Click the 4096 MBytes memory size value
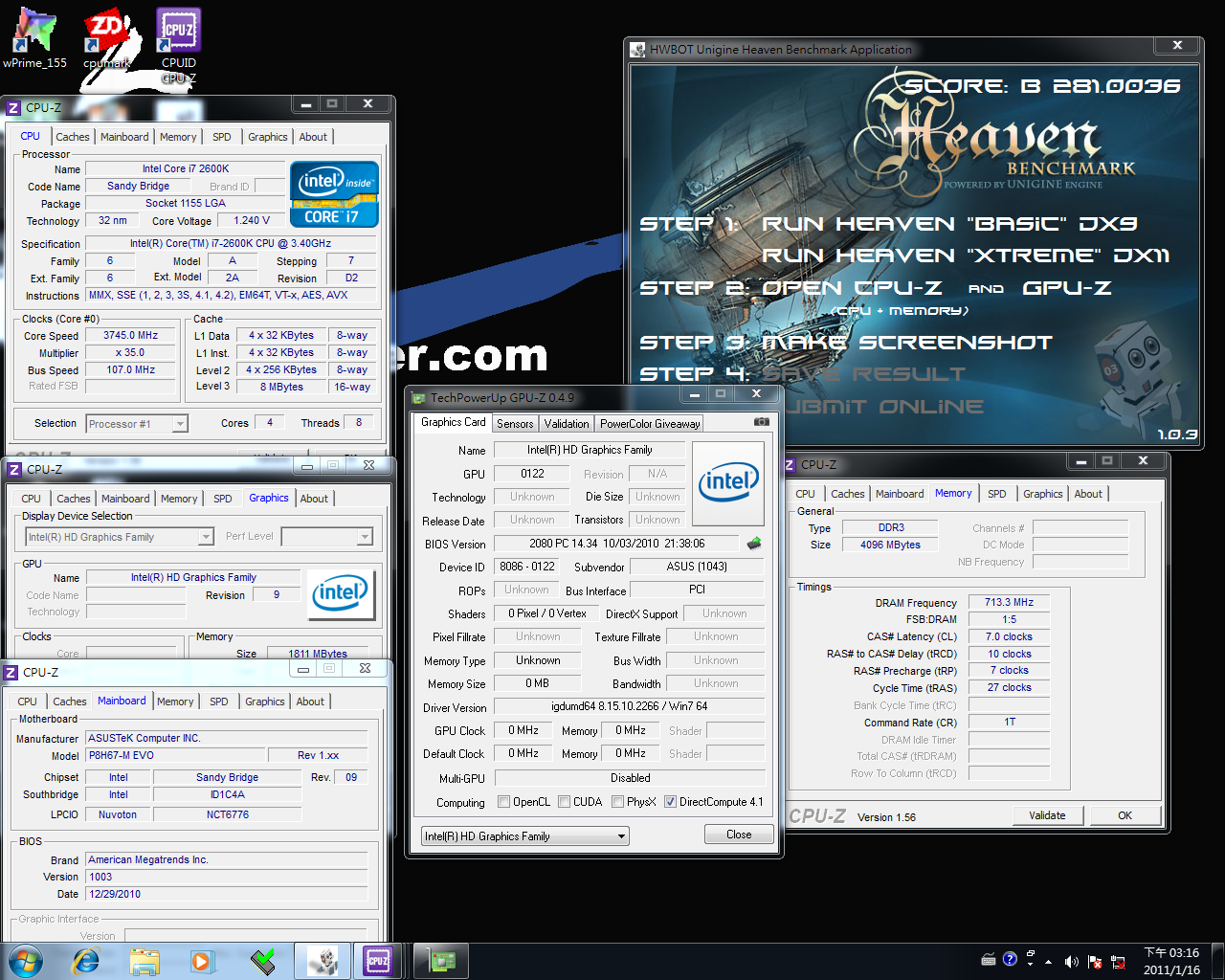The width and height of the screenshot is (1225, 980). pyautogui.click(x=890, y=545)
